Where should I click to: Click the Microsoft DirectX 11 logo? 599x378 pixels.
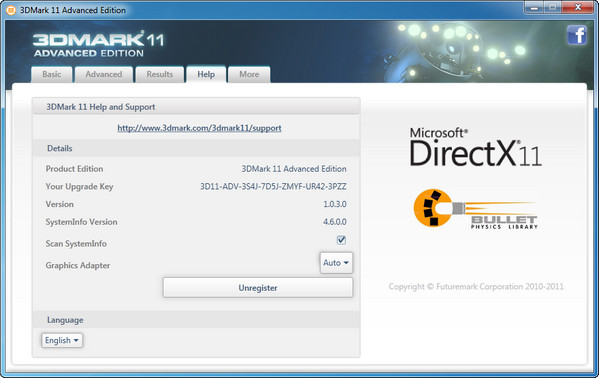[476, 147]
